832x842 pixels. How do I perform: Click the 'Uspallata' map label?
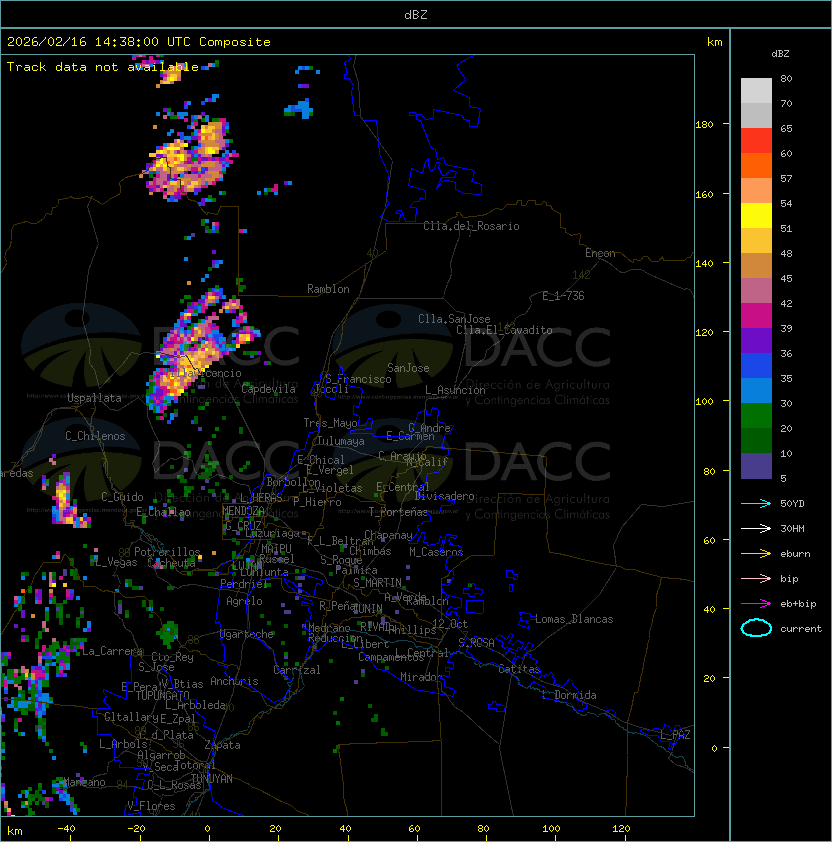(94, 398)
